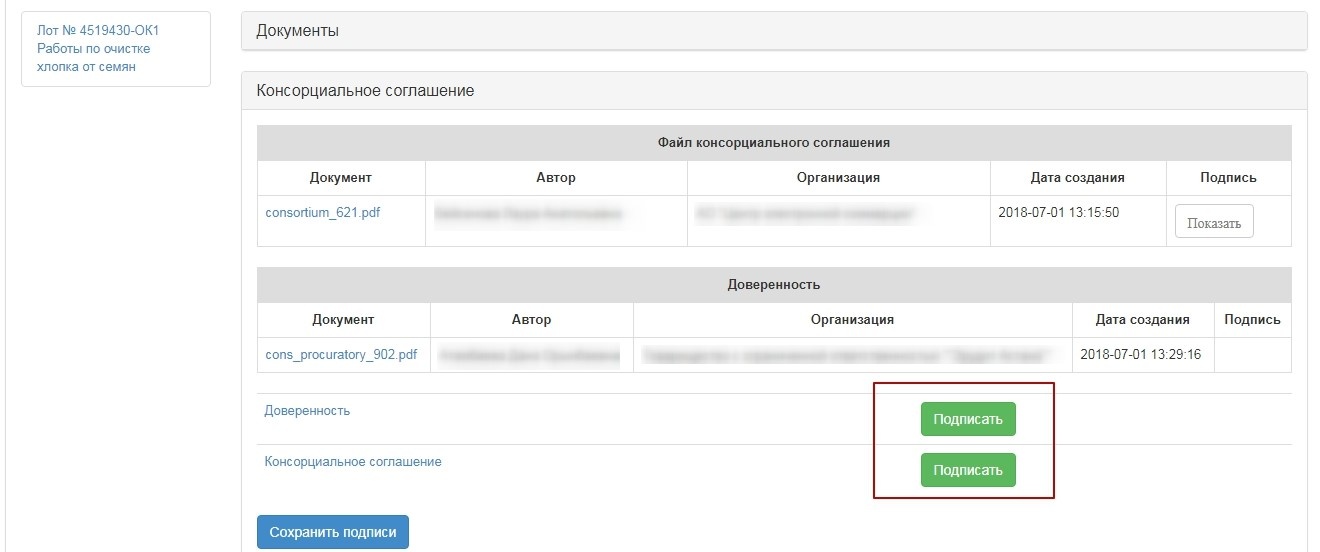Click the Консорциальное соглашение link above the save button
1320x552 pixels.
pyautogui.click(x=353, y=462)
